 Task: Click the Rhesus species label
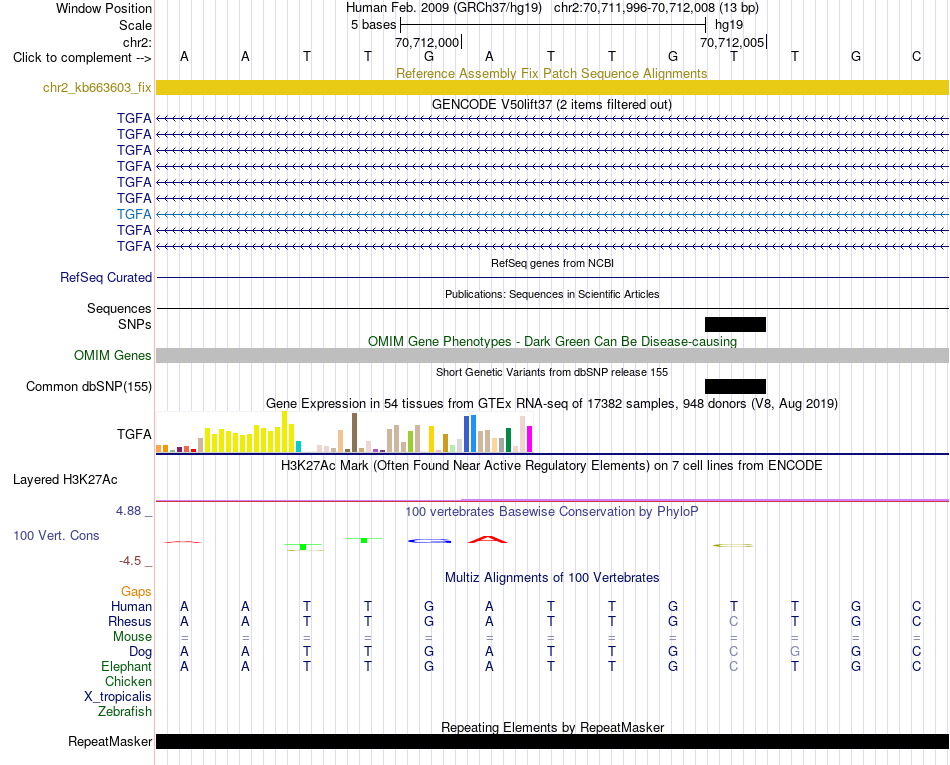pos(130,621)
